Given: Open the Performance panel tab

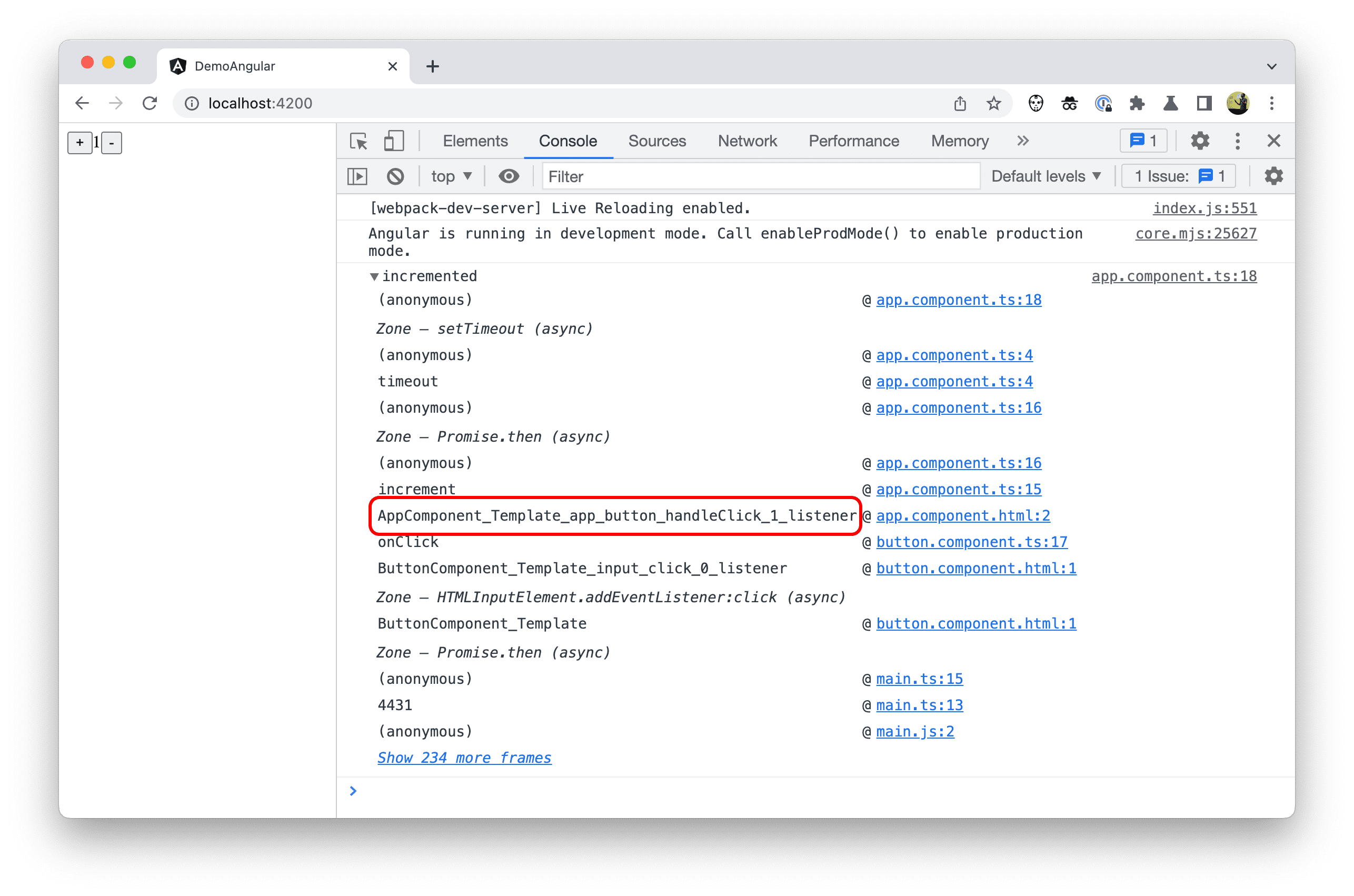Looking at the screenshot, I should coord(856,140).
